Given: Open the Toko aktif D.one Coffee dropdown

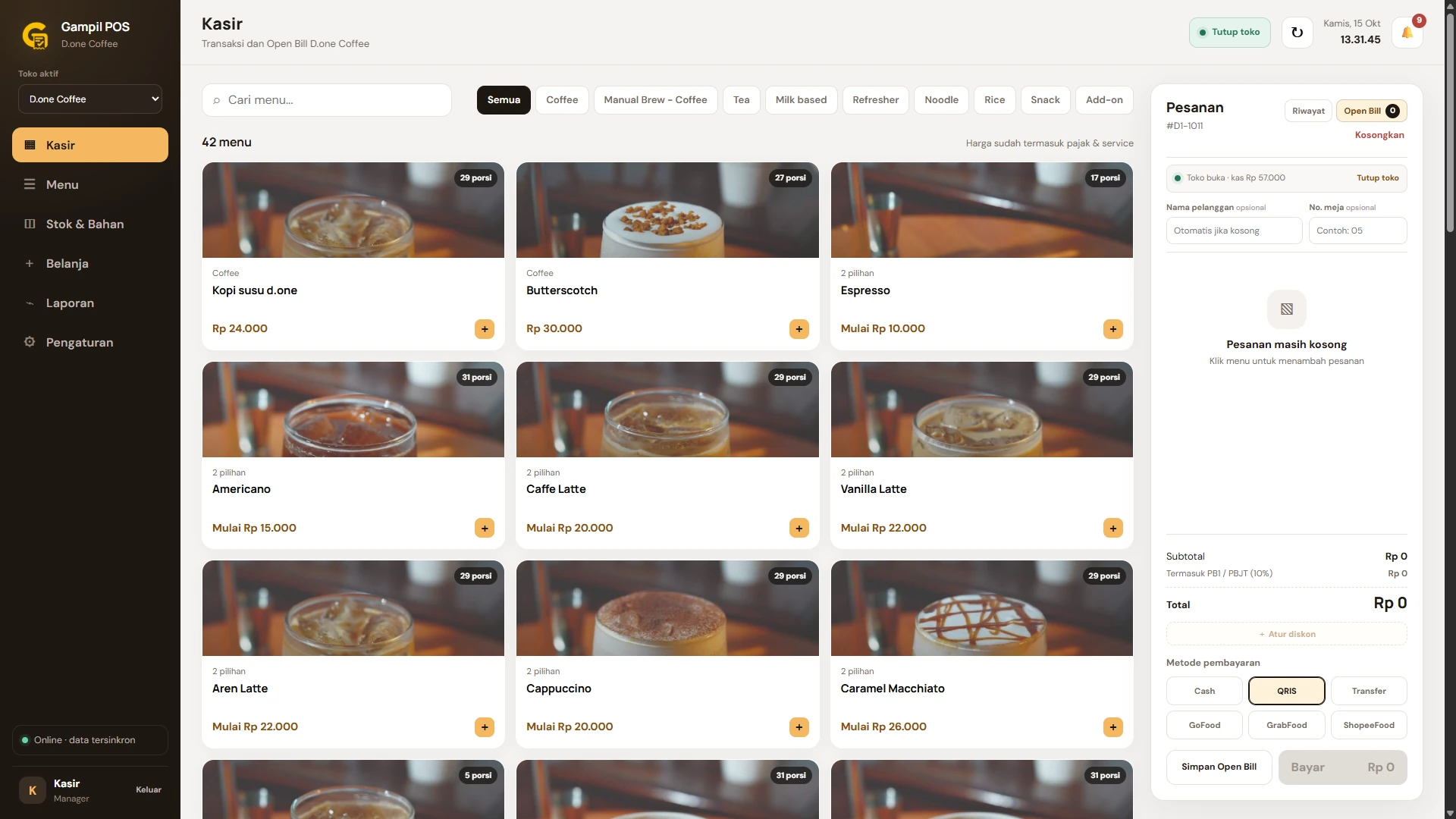Looking at the screenshot, I should point(90,99).
